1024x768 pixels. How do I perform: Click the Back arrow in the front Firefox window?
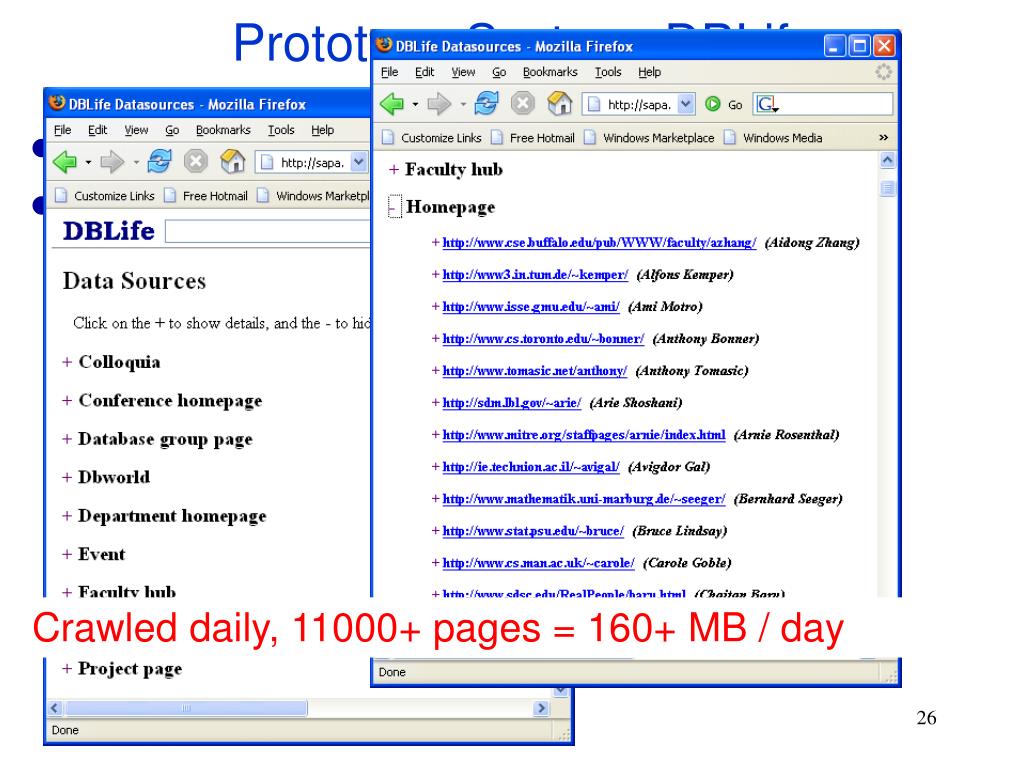click(x=392, y=104)
